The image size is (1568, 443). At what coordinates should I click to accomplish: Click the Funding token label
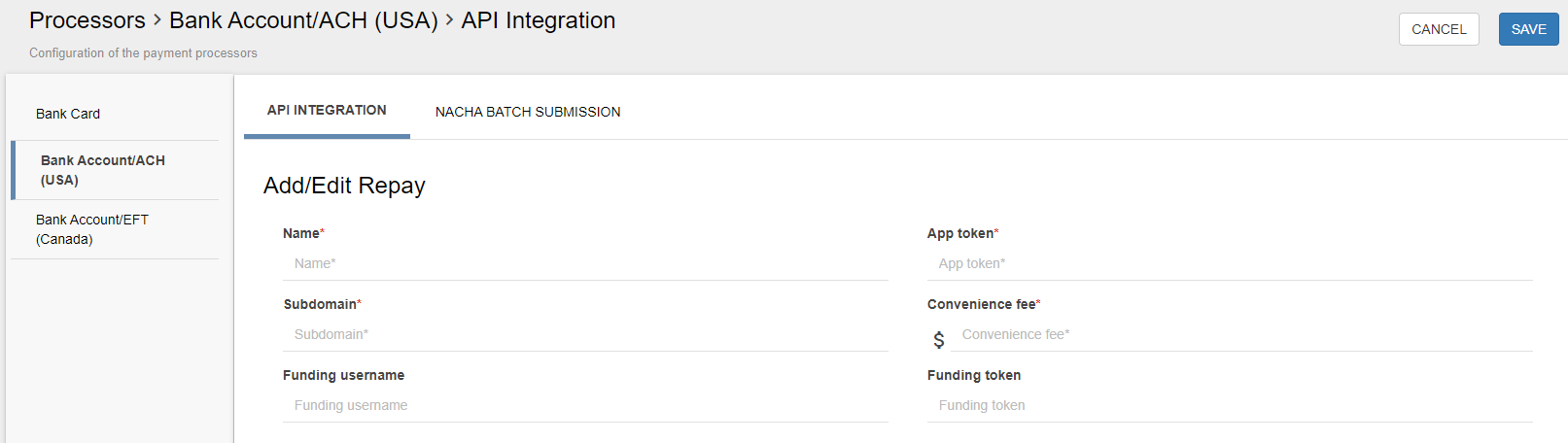974,375
